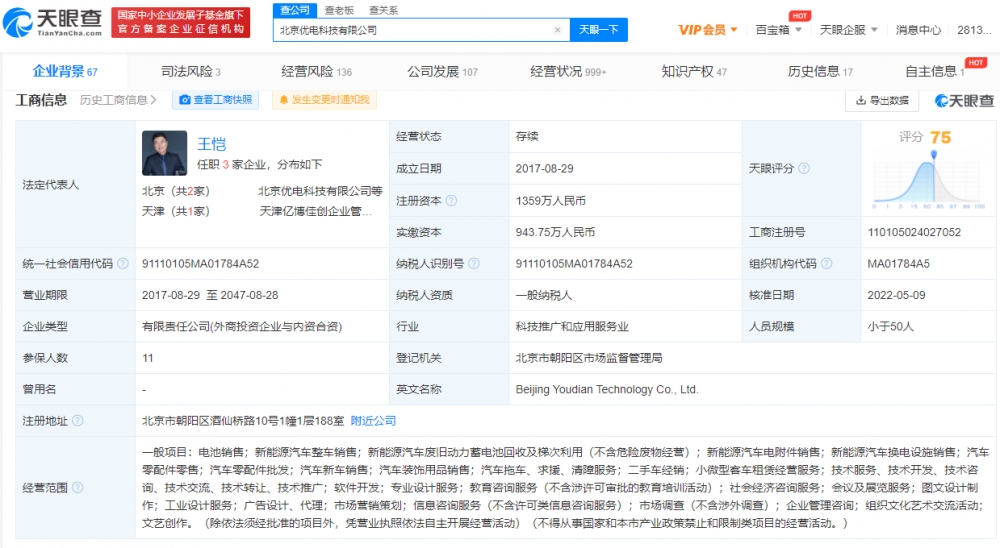Screen dimensions: 1000x548
Task: Click 王恺's profile photo
Action: point(165,153)
